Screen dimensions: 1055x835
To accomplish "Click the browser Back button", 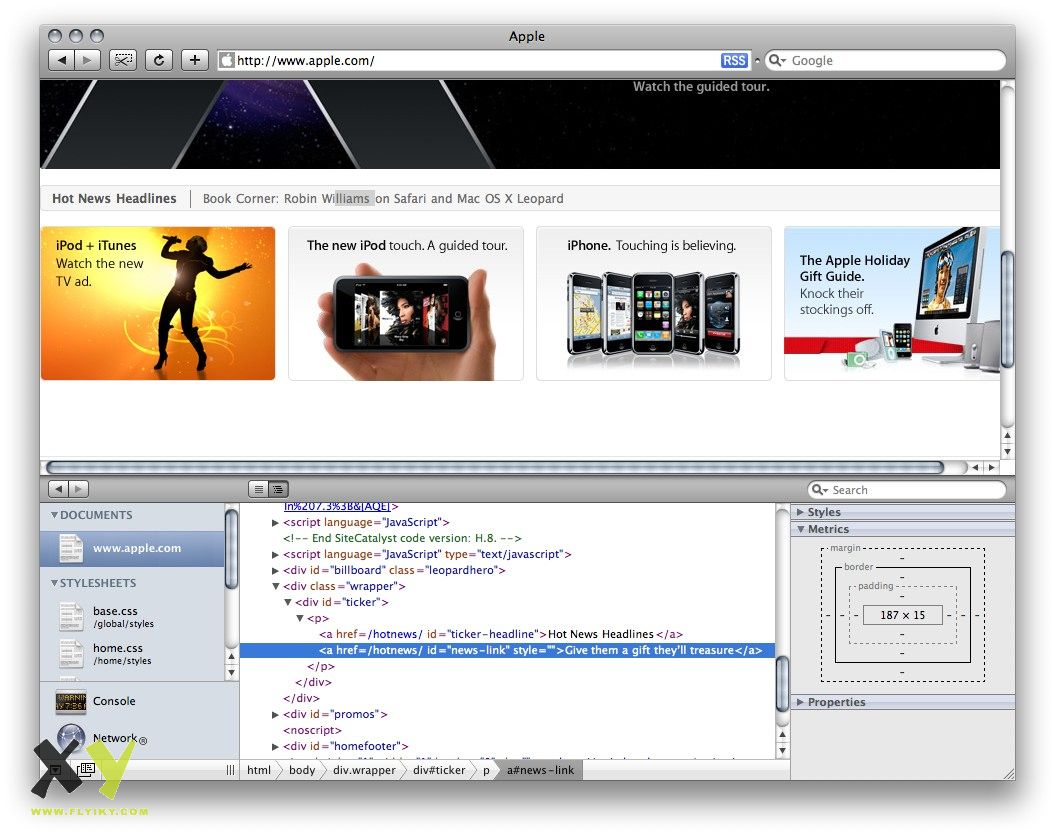I will pyautogui.click(x=62, y=61).
